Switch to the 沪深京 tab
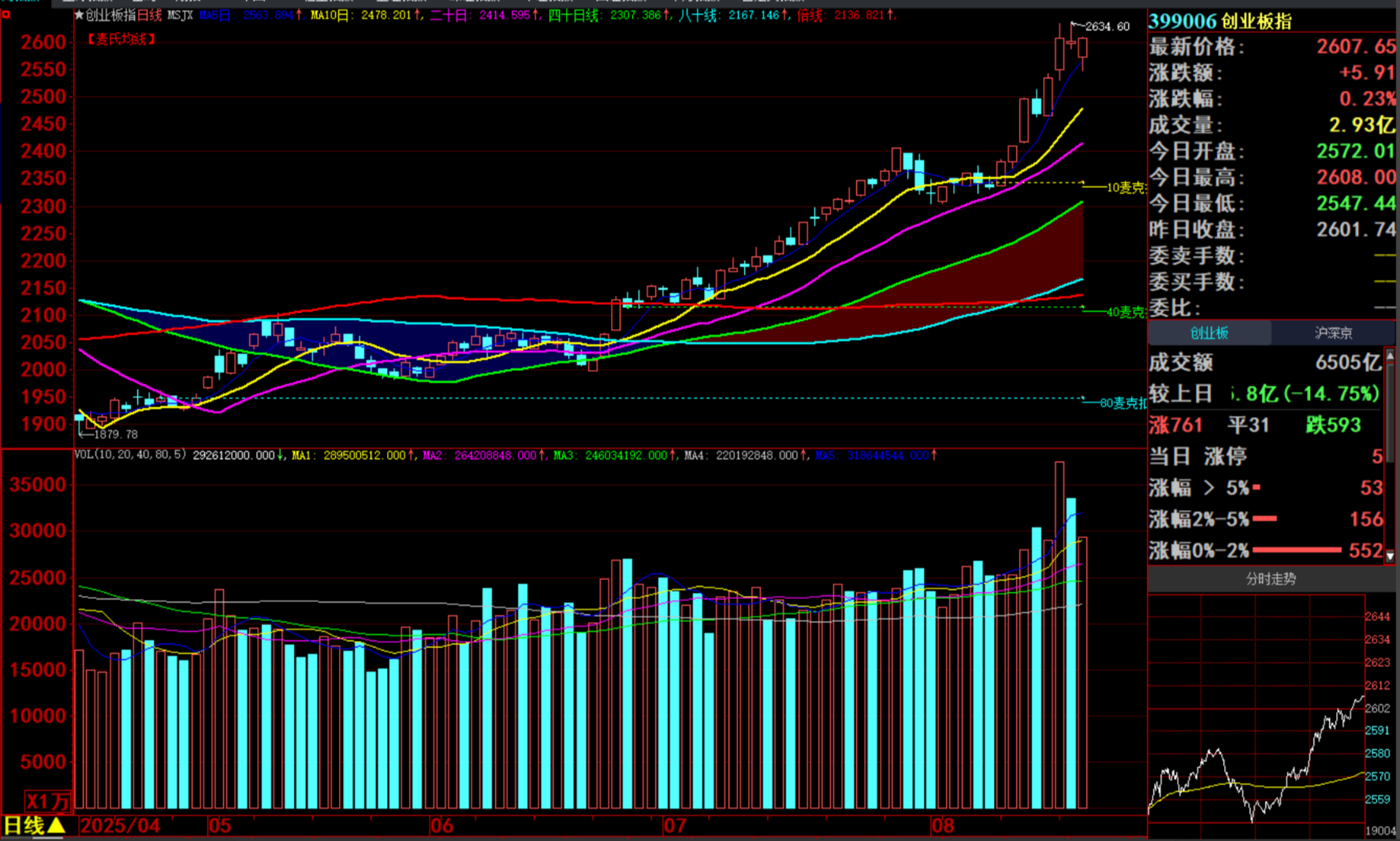The image size is (1400, 841). (1333, 333)
